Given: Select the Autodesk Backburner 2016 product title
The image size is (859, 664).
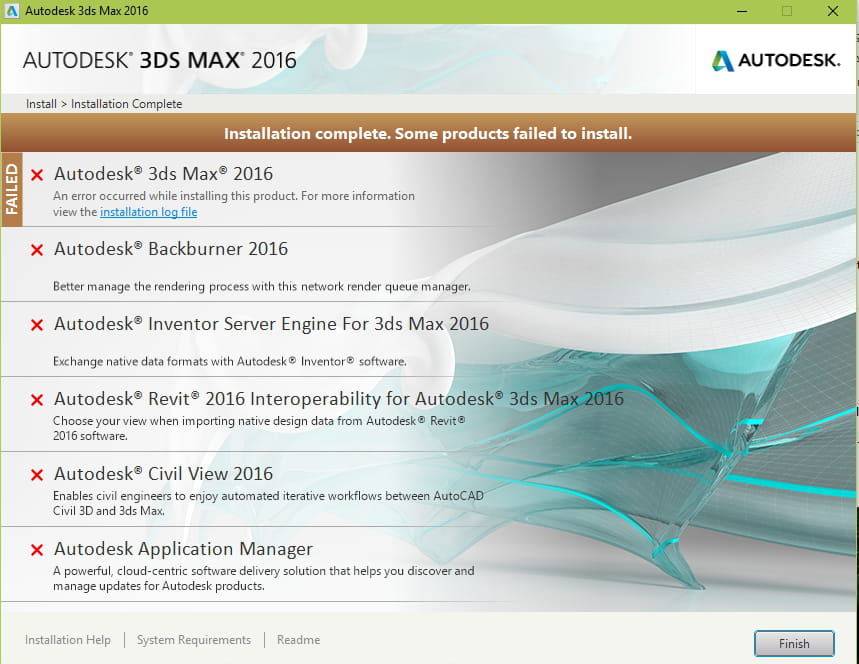Looking at the screenshot, I should [171, 249].
